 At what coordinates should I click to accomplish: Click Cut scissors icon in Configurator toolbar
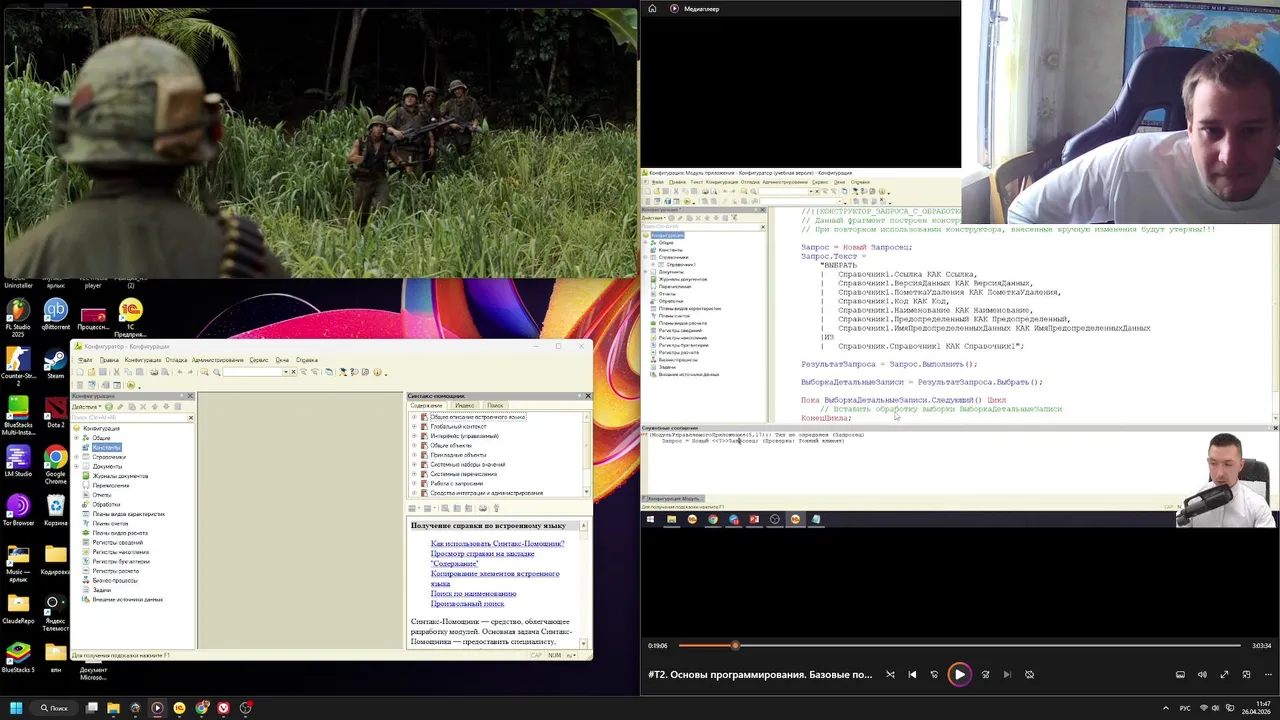116,372
